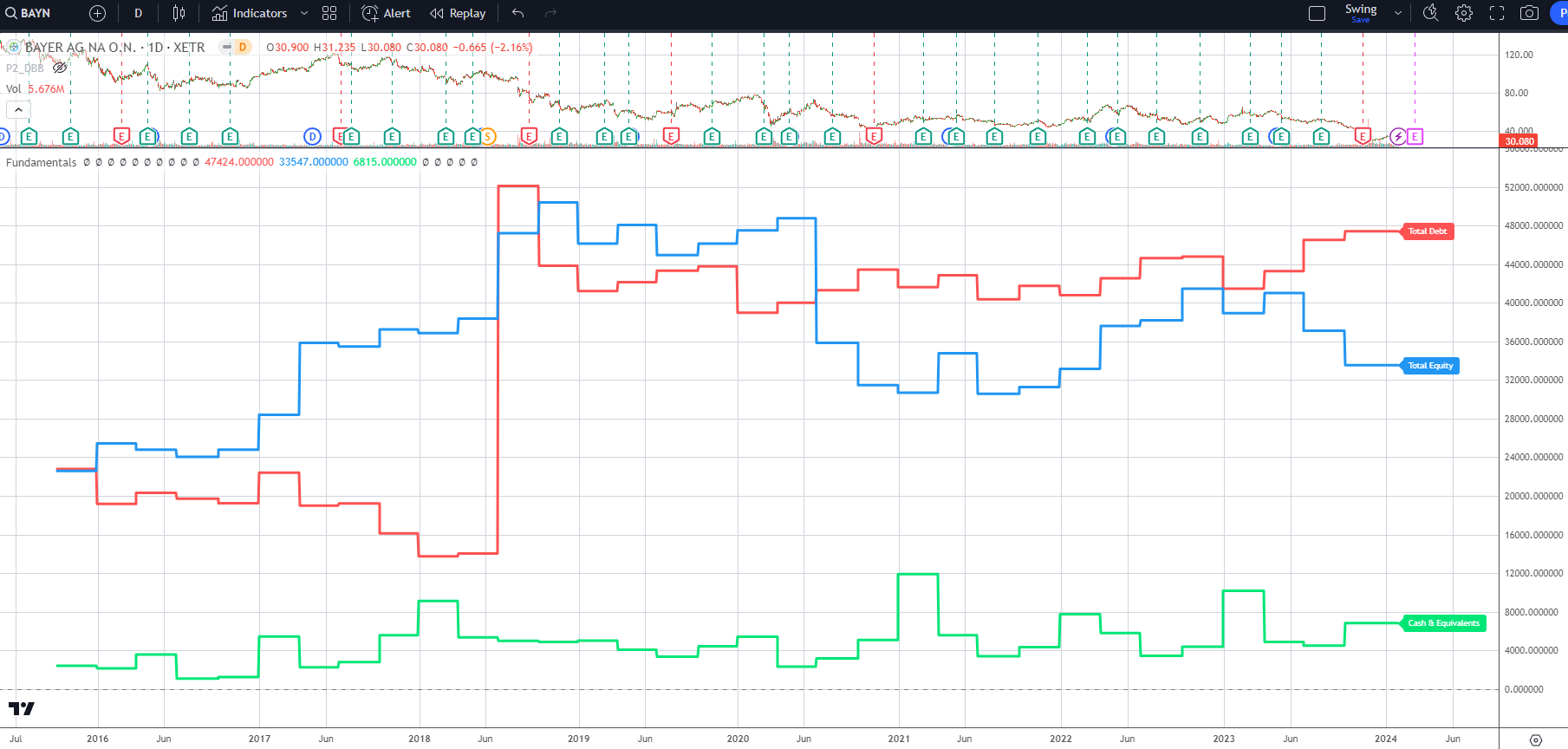The width and height of the screenshot is (1568, 749).
Task: Show the hidden P2_DBB indicator via eye icon
Action: pyautogui.click(x=60, y=68)
